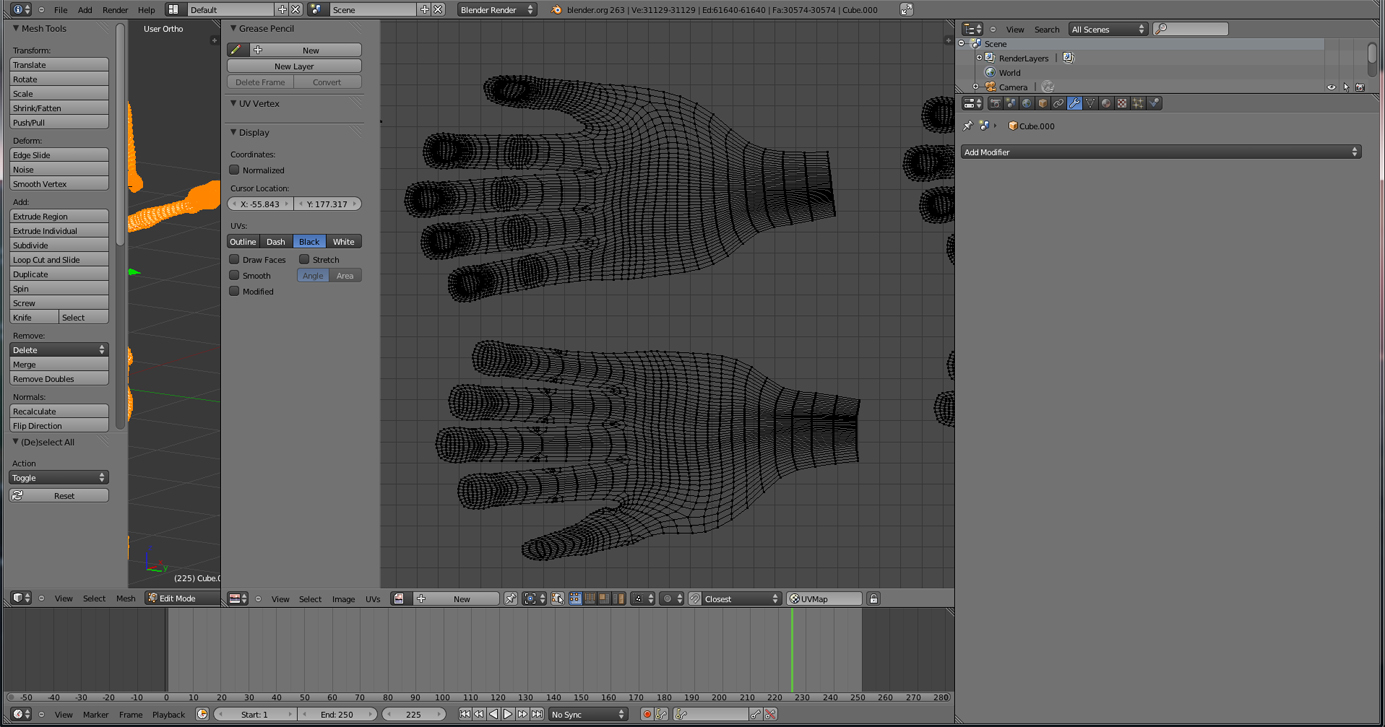Viewport: 1385px width, 727px height.
Task: Enable the Draw Faces checkbox
Action: point(235,260)
